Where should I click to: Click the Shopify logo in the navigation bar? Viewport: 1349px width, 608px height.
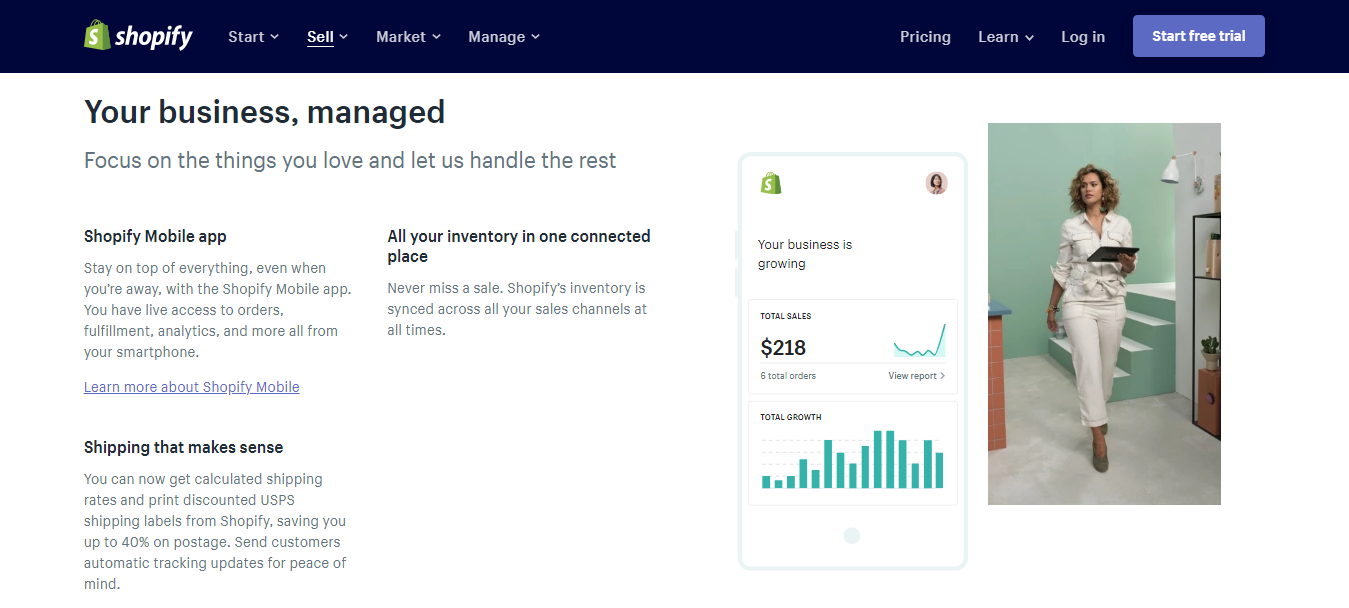tap(137, 36)
